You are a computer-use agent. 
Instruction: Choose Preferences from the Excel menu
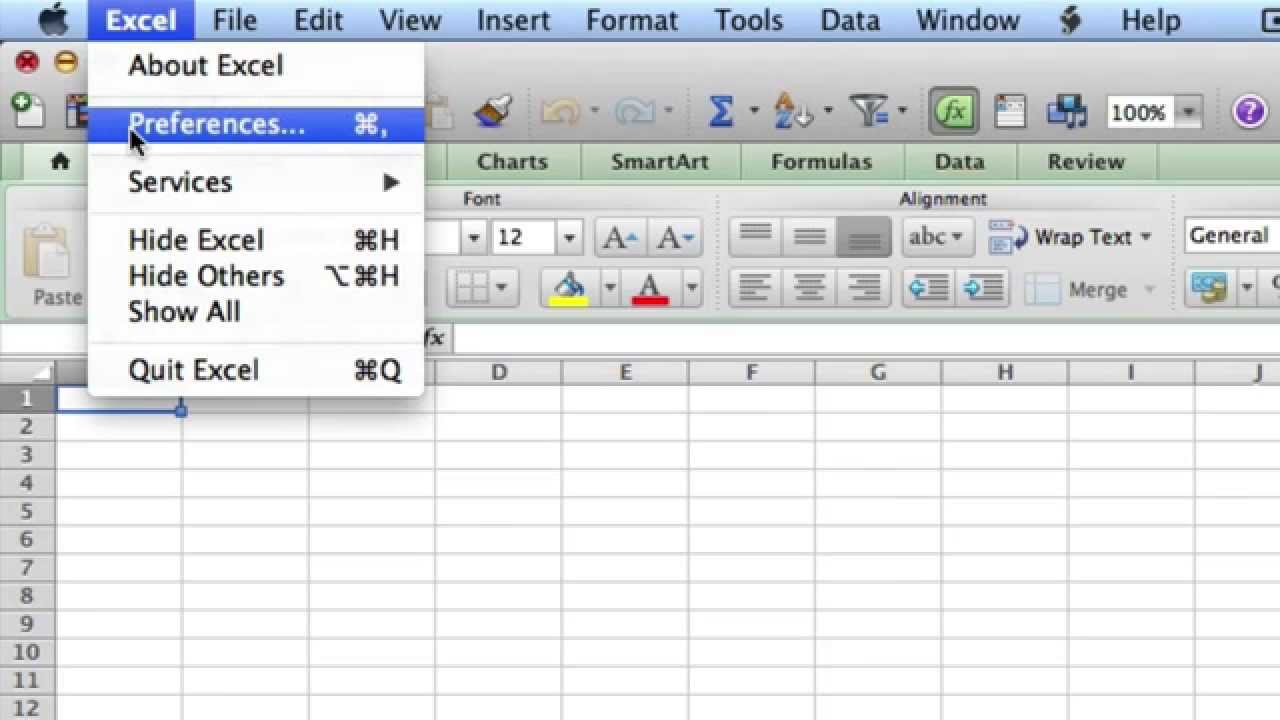coord(255,124)
